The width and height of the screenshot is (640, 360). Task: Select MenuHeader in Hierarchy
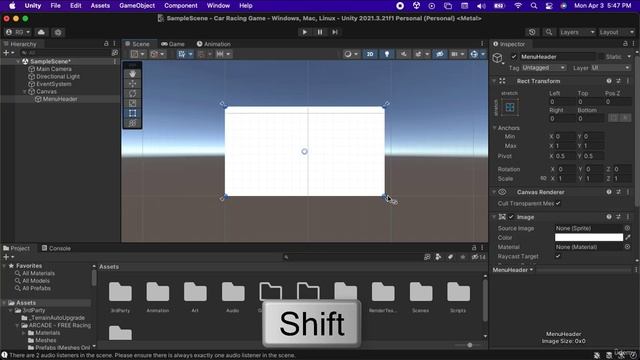coord(60,99)
